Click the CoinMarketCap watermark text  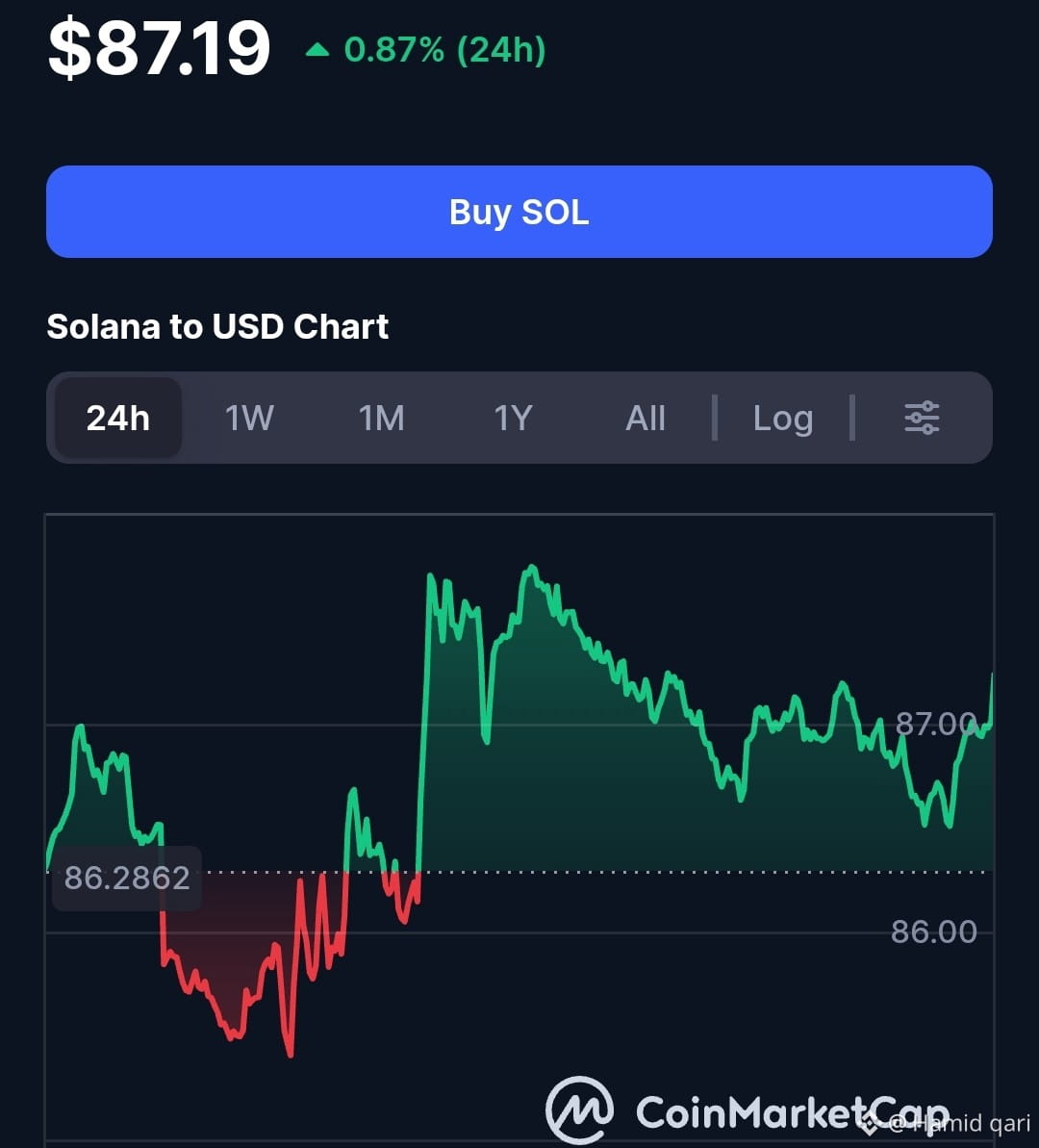point(793,1112)
